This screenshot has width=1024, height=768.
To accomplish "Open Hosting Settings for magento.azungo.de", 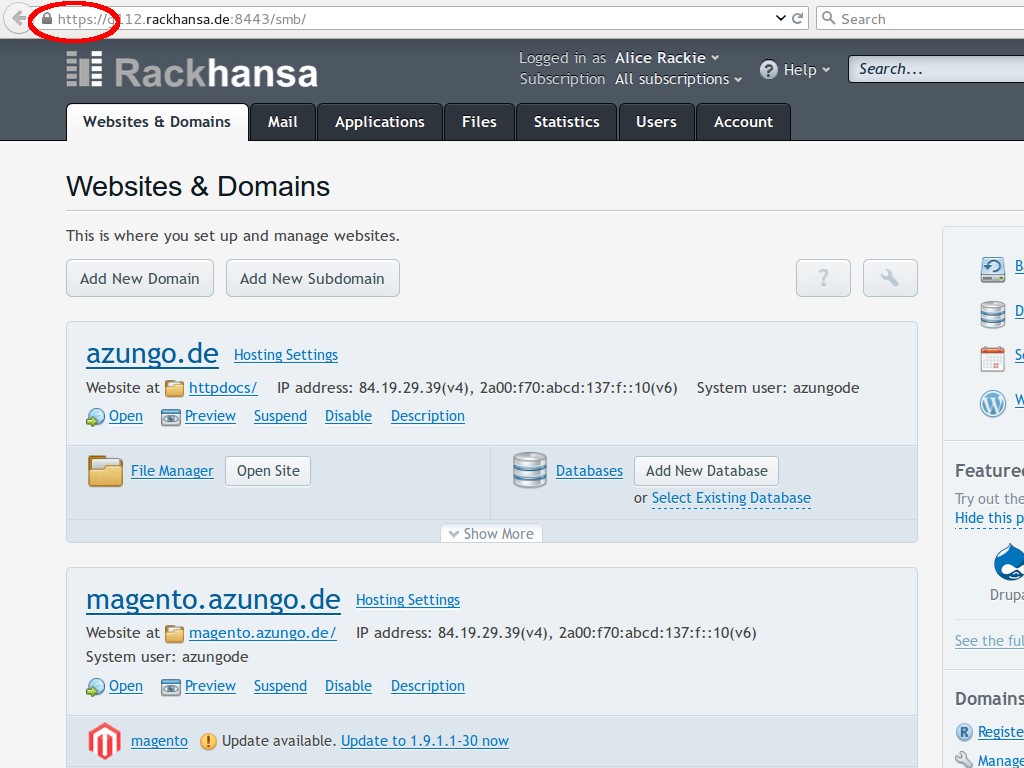I will (x=408, y=600).
